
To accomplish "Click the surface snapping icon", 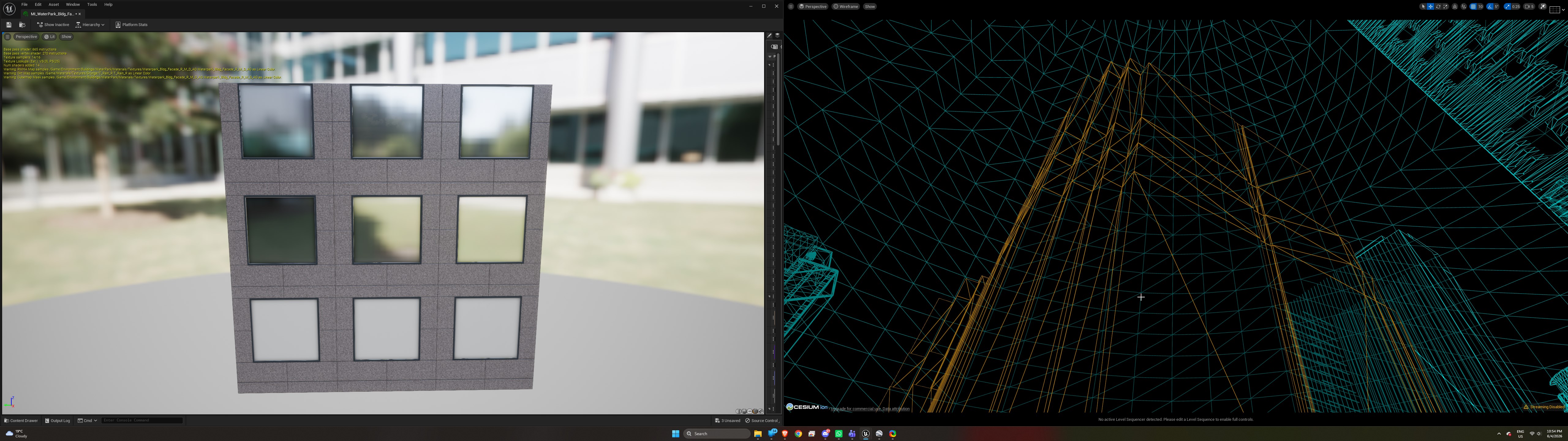I will [x=1464, y=7].
